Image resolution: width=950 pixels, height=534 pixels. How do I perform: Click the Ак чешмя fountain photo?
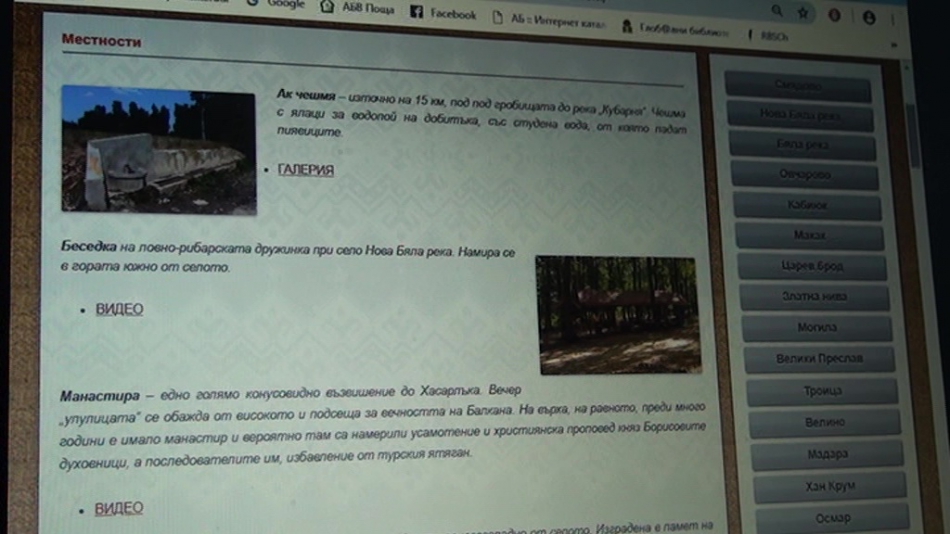coord(158,149)
